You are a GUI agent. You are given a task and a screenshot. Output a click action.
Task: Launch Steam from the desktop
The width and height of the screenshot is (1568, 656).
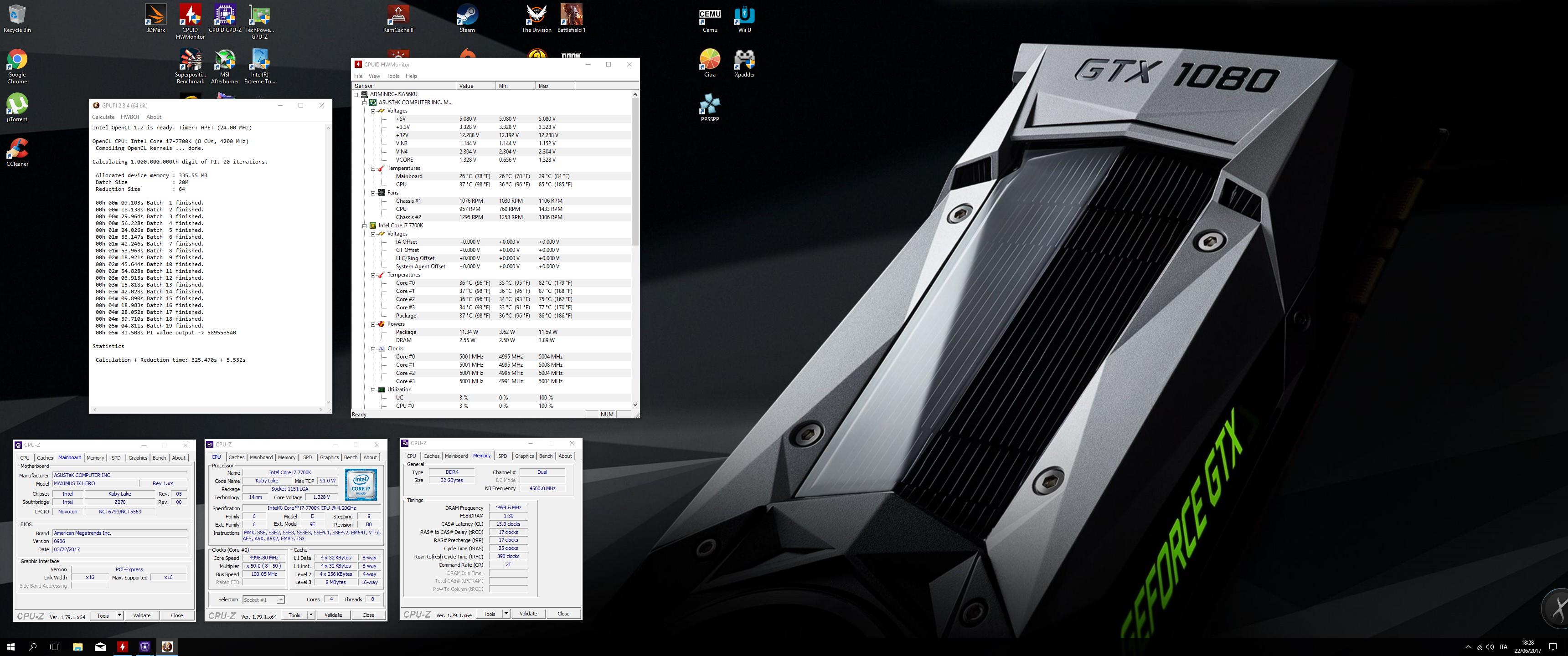click(x=467, y=18)
